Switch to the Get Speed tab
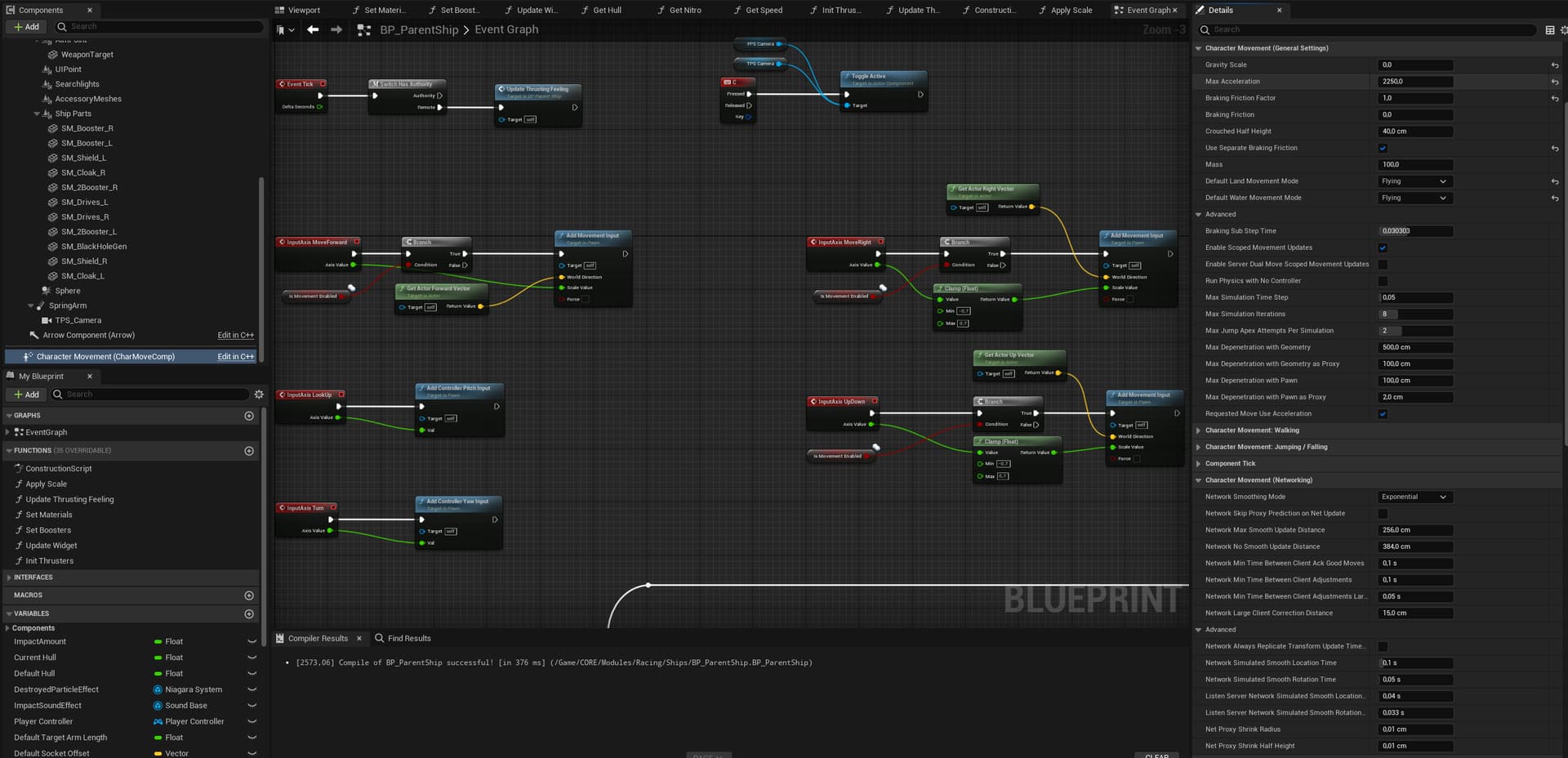The width and height of the screenshot is (1568, 758). click(x=757, y=10)
